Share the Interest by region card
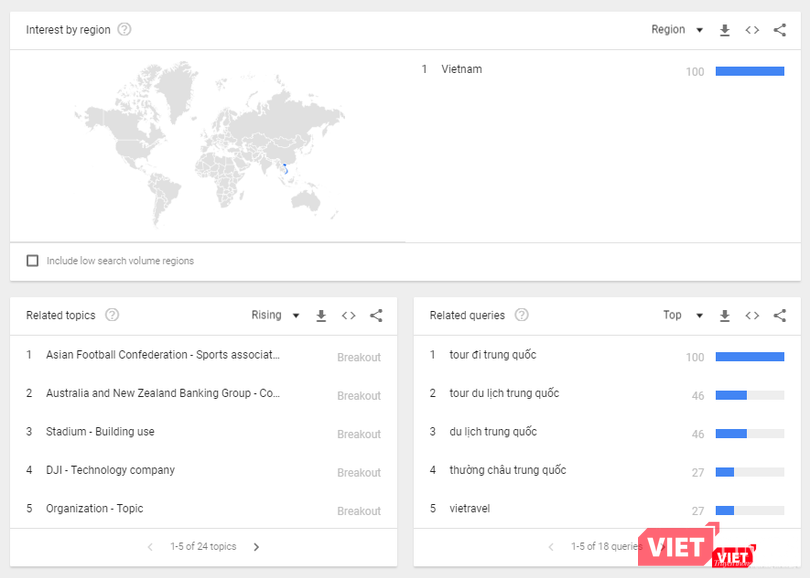This screenshot has width=810, height=578. 780,30
